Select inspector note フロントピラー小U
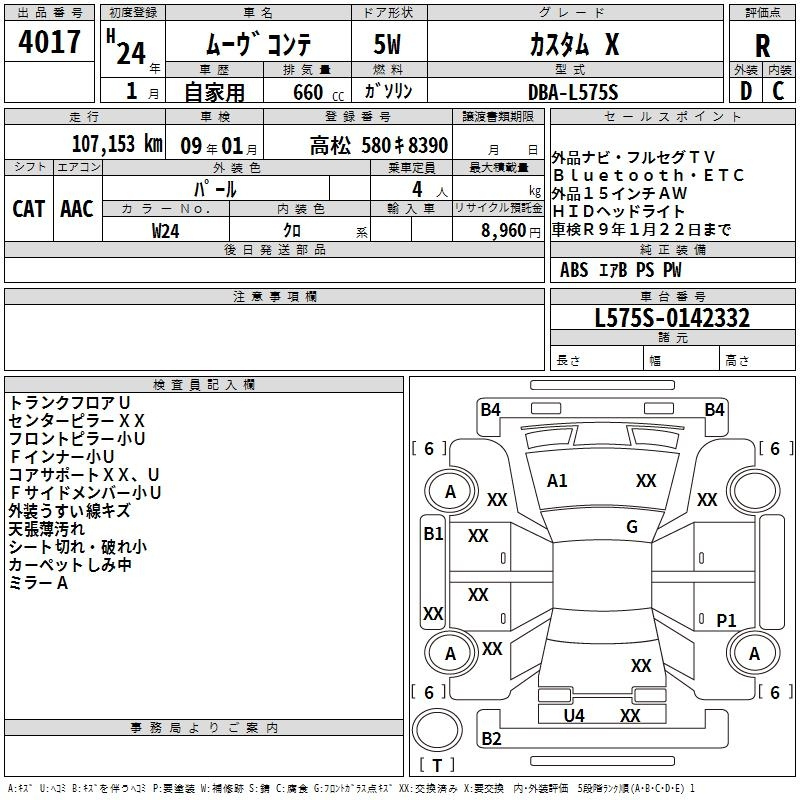Image resolution: width=800 pixels, height=800 pixels. click(x=77, y=438)
